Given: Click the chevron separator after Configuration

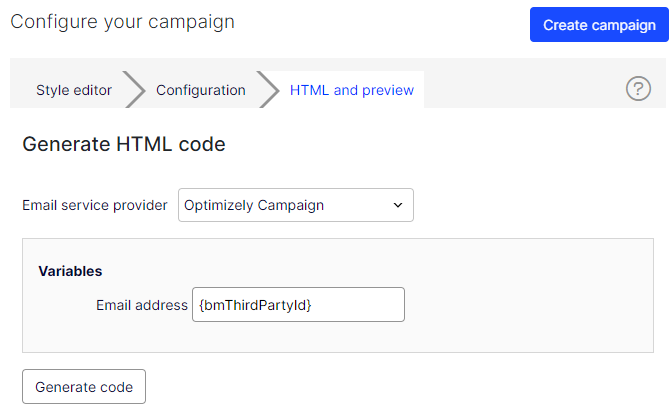Looking at the screenshot, I should click(268, 89).
